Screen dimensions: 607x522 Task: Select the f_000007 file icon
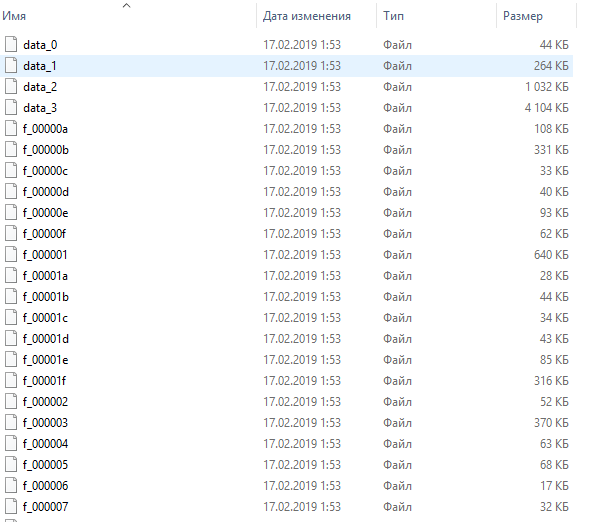coord(12,507)
